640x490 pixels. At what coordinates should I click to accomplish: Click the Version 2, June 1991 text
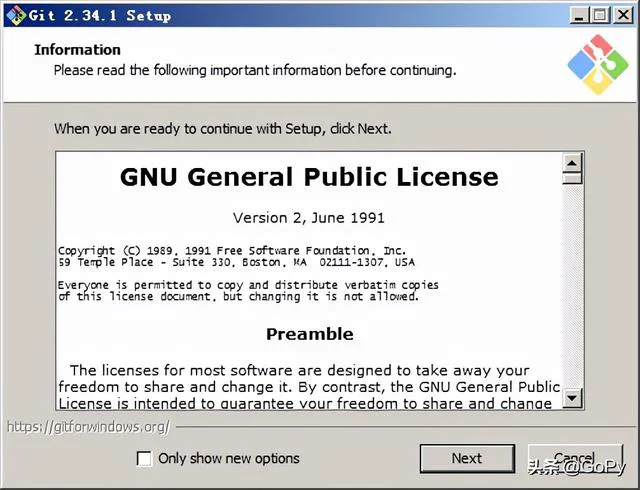(x=309, y=218)
